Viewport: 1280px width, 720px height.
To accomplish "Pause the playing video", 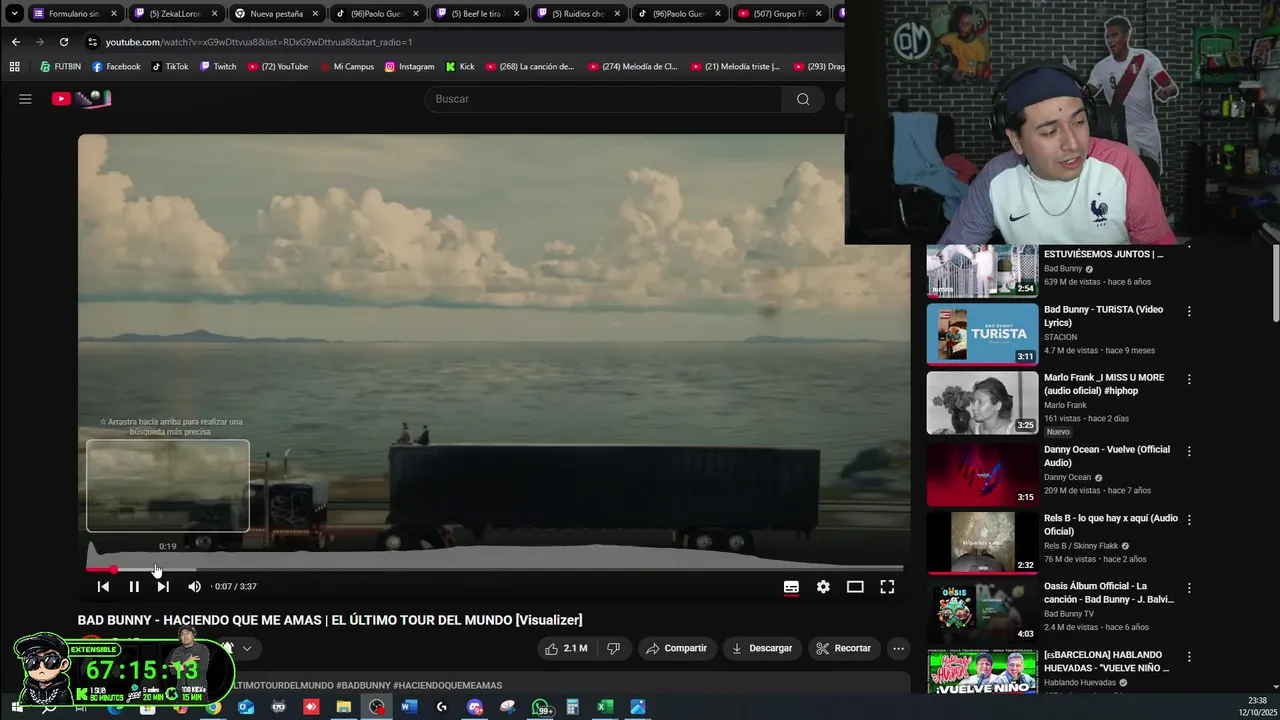I will point(133,587).
